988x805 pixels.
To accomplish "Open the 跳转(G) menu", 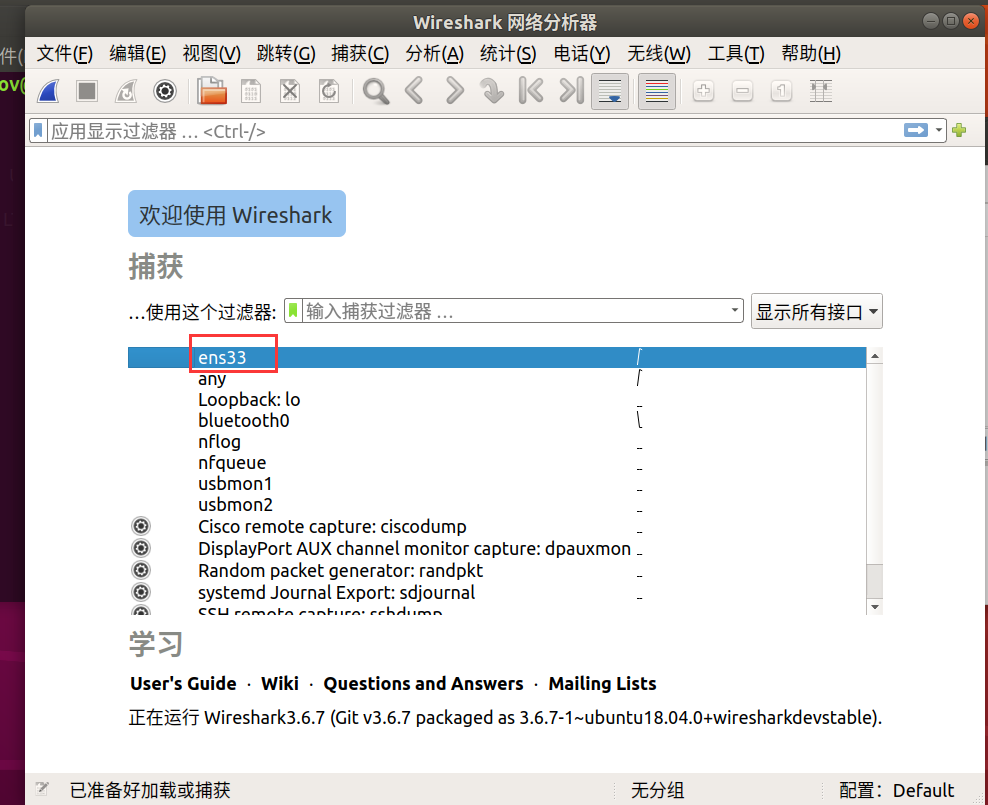I will pos(285,54).
